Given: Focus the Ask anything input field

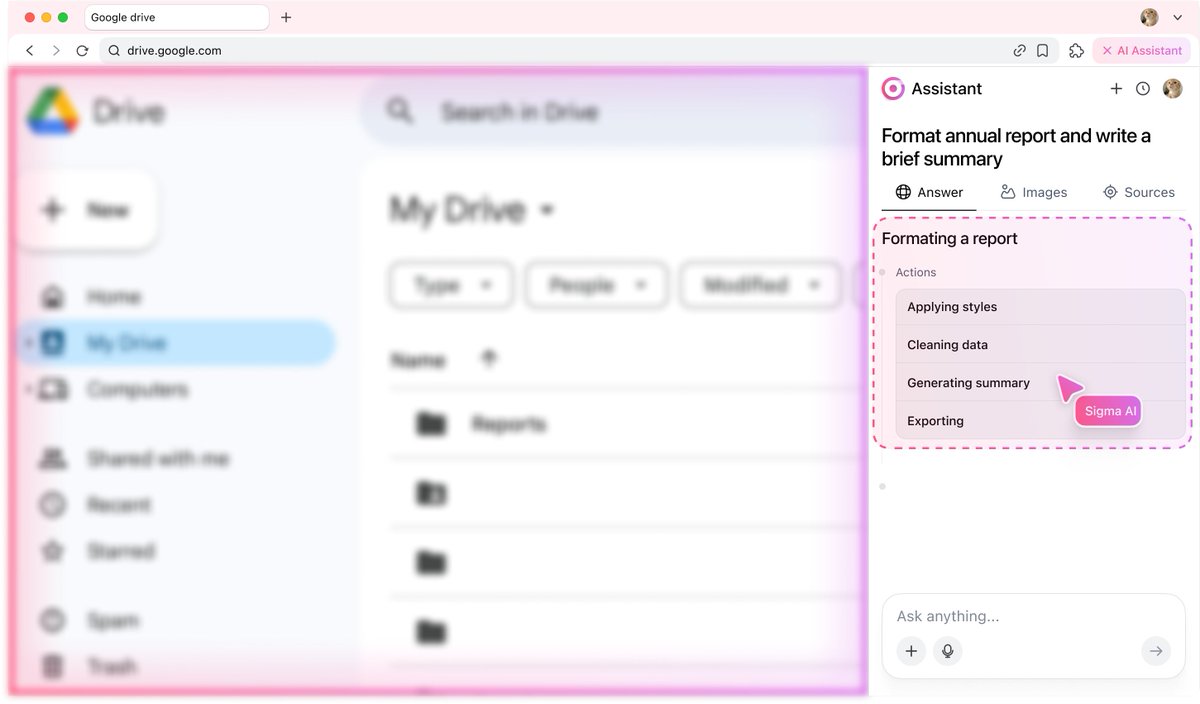Looking at the screenshot, I should [x=1033, y=616].
